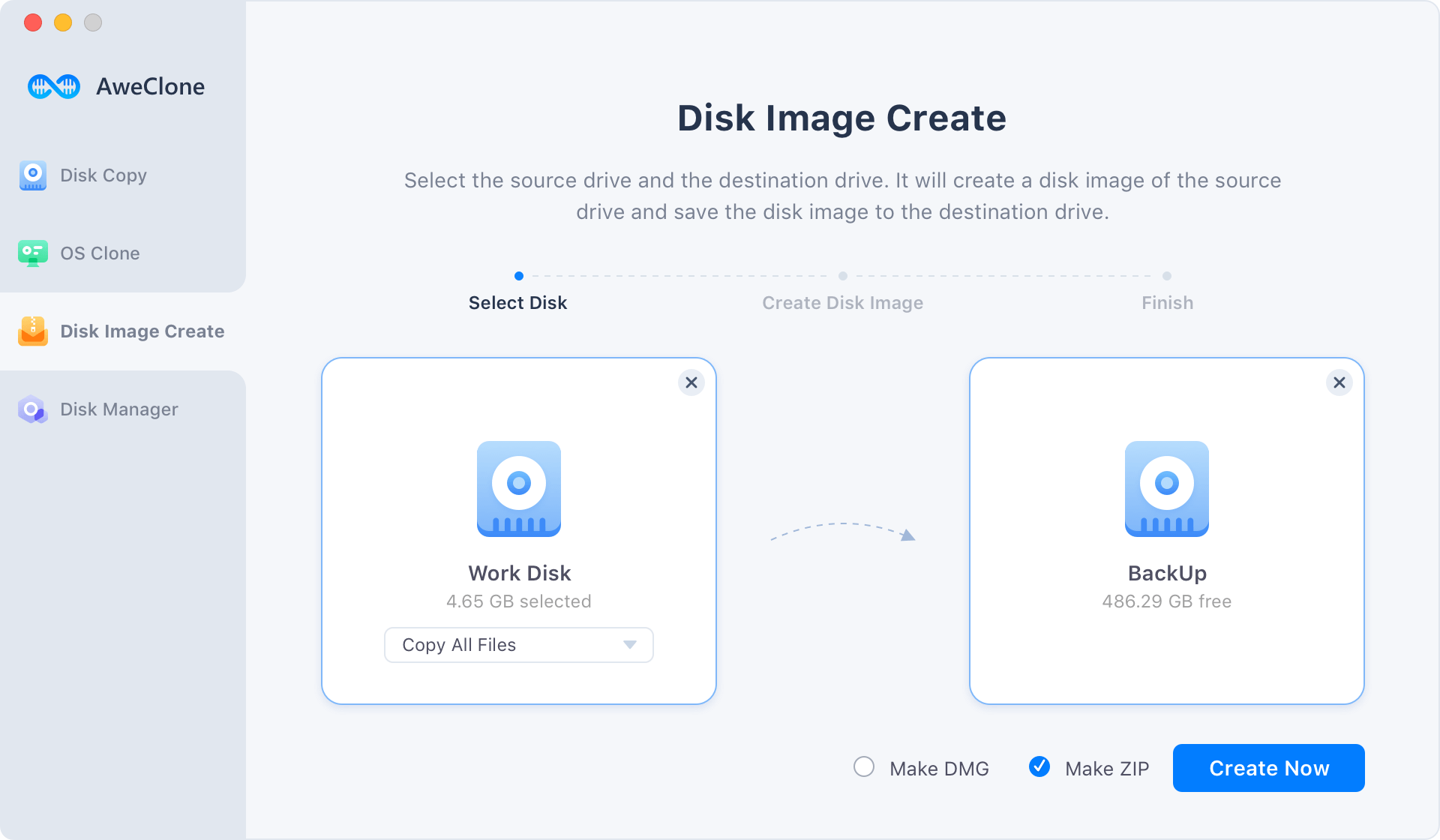The image size is (1440, 840).
Task: Click the Disk Manager sidebar icon
Action: 33,409
